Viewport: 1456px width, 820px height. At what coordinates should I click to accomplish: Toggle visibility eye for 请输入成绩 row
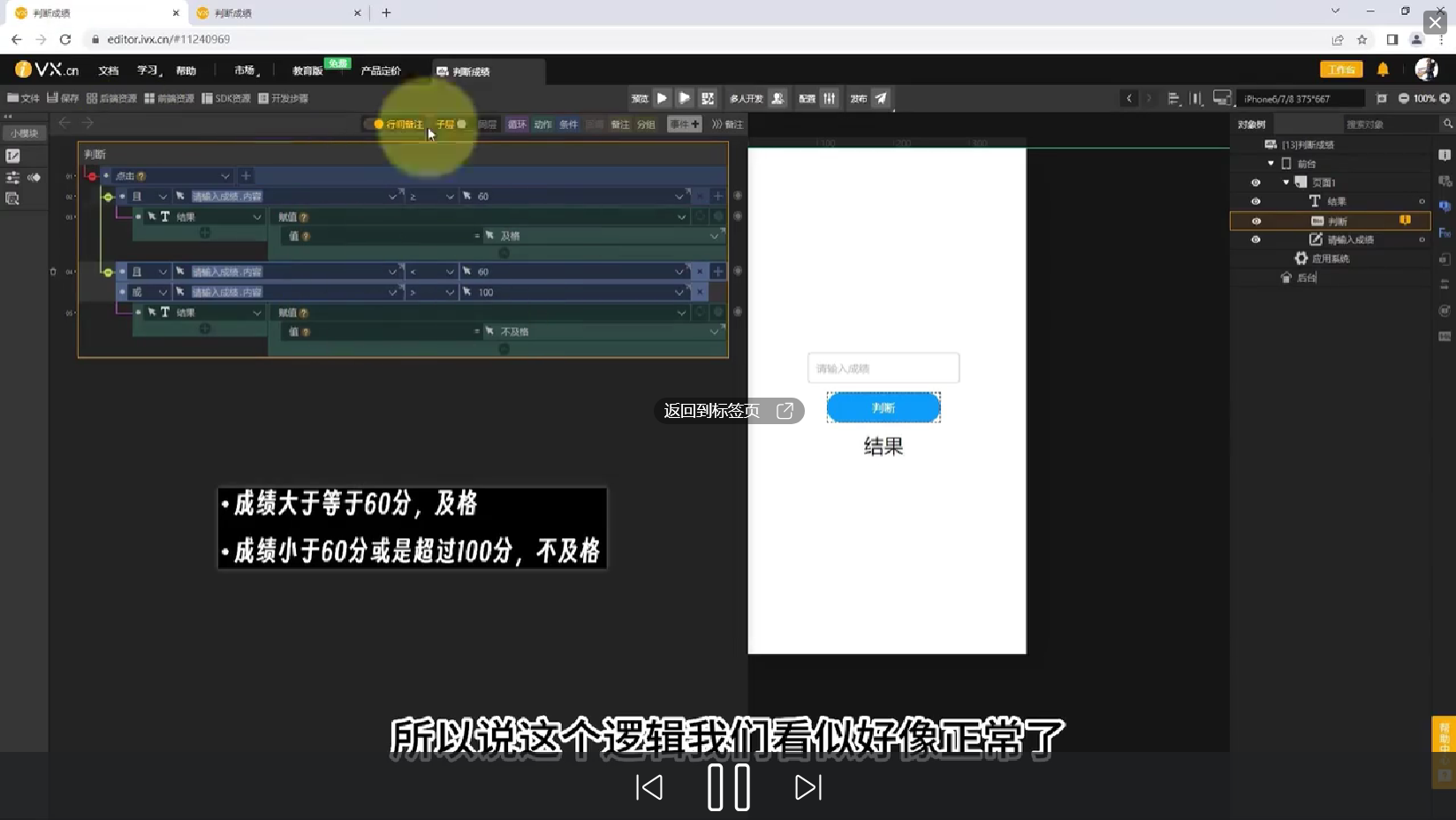pyautogui.click(x=1255, y=239)
